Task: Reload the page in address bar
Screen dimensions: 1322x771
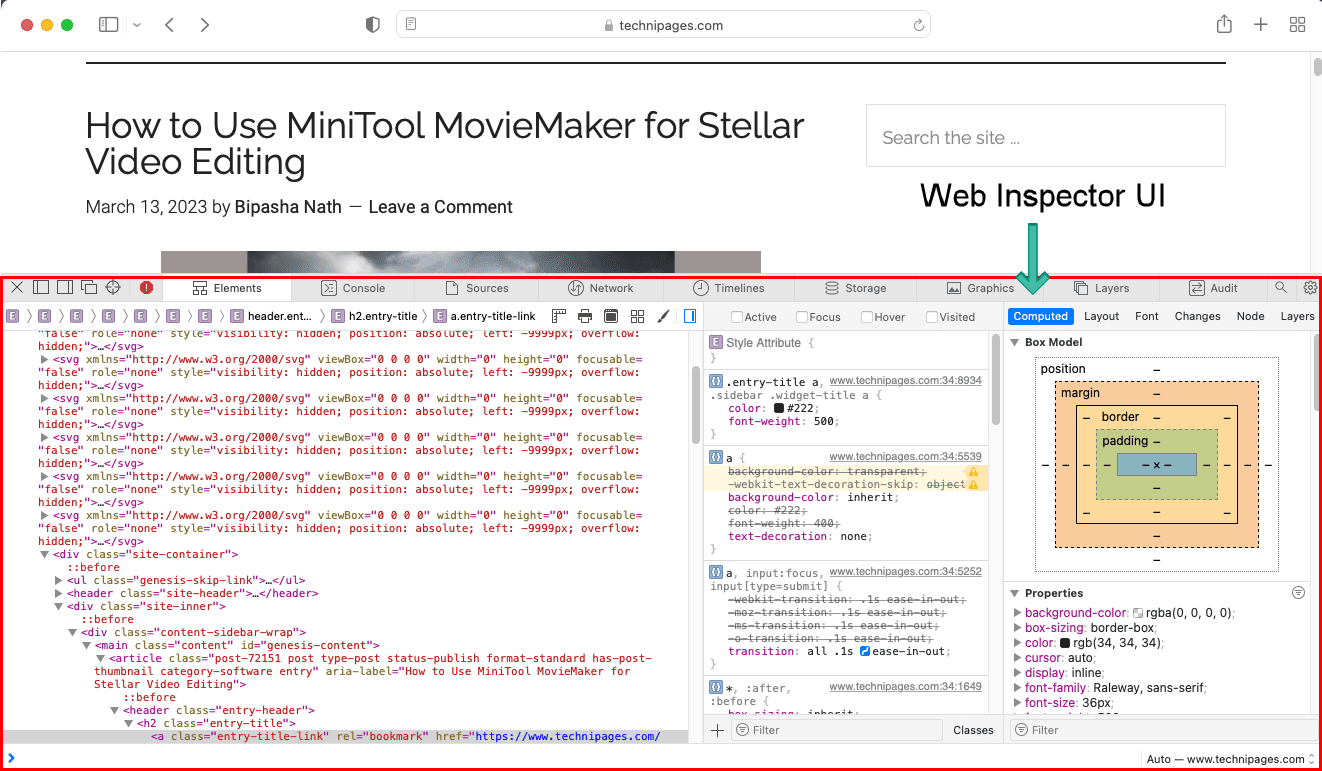Action: coord(918,25)
